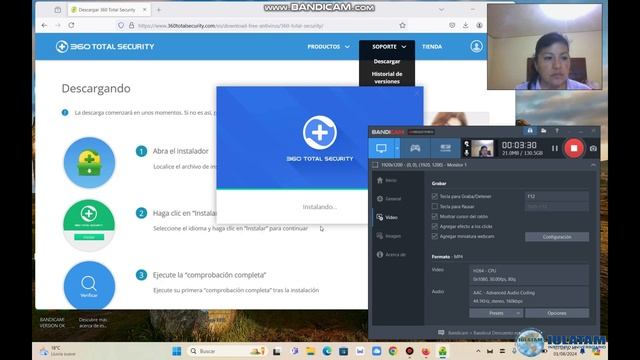The height and width of the screenshot is (360, 640).
Task: Open the Presets dropdown in Bandicam
Action: click(x=496, y=313)
